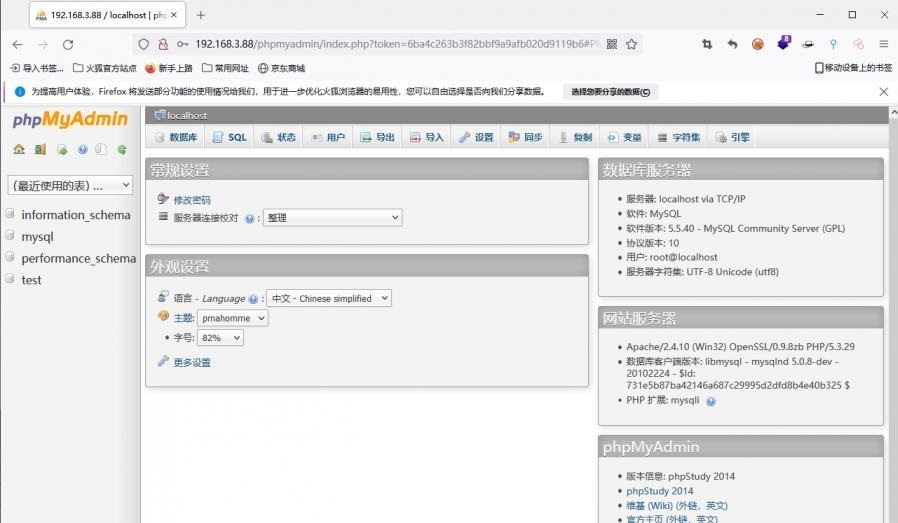Switch to the 导入 tab
The width and height of the screenshot is (898, 523).
click(x=427, y=137)
